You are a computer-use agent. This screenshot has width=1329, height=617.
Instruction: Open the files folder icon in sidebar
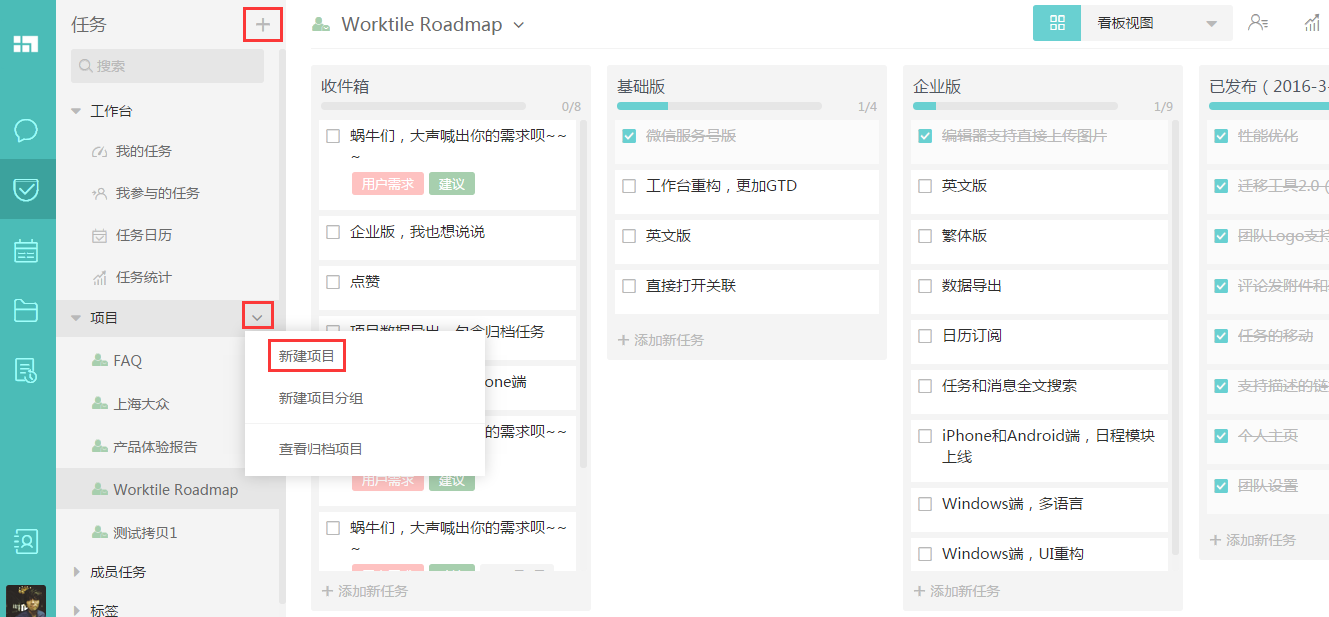click(x=26, y=311)
